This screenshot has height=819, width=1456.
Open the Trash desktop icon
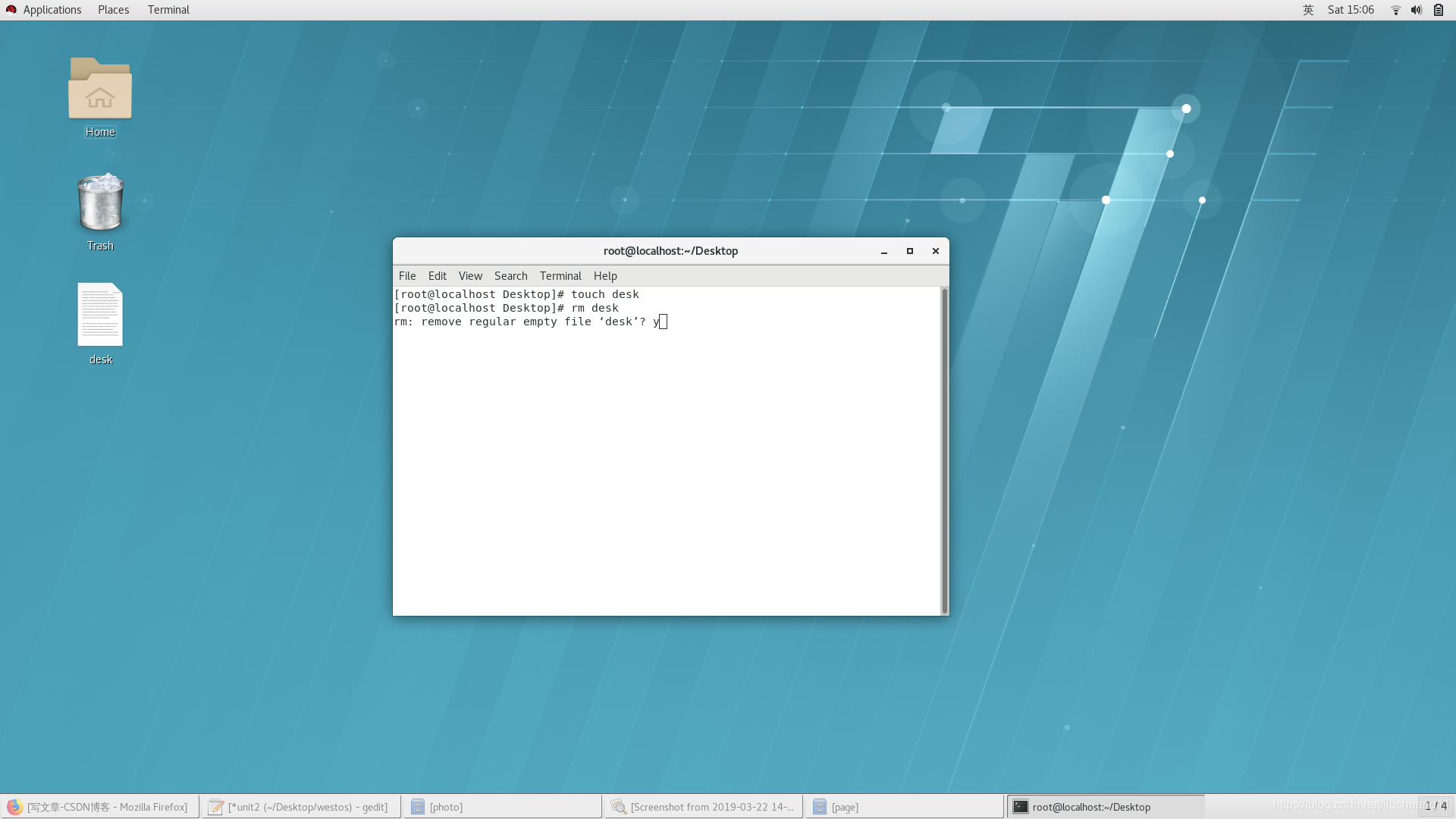[x=100, y=202]
